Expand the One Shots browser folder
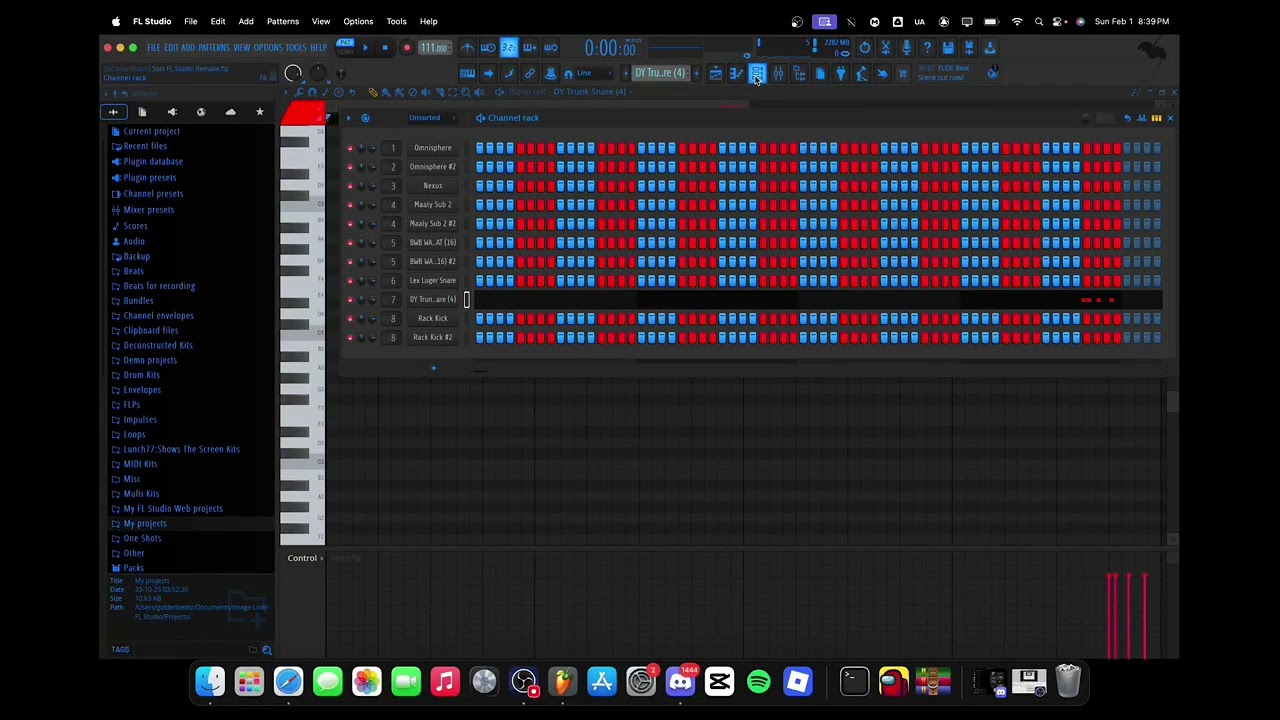1280x720 pixels. coord(142,538)
